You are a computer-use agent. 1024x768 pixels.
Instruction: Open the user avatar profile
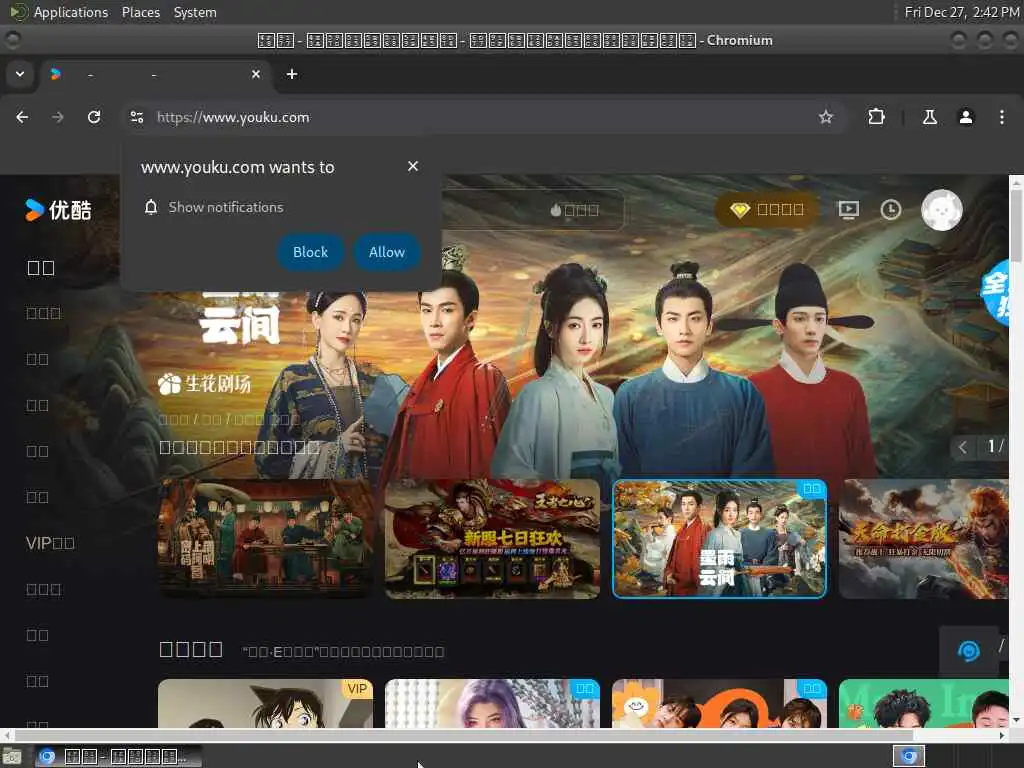pos(941,210)
